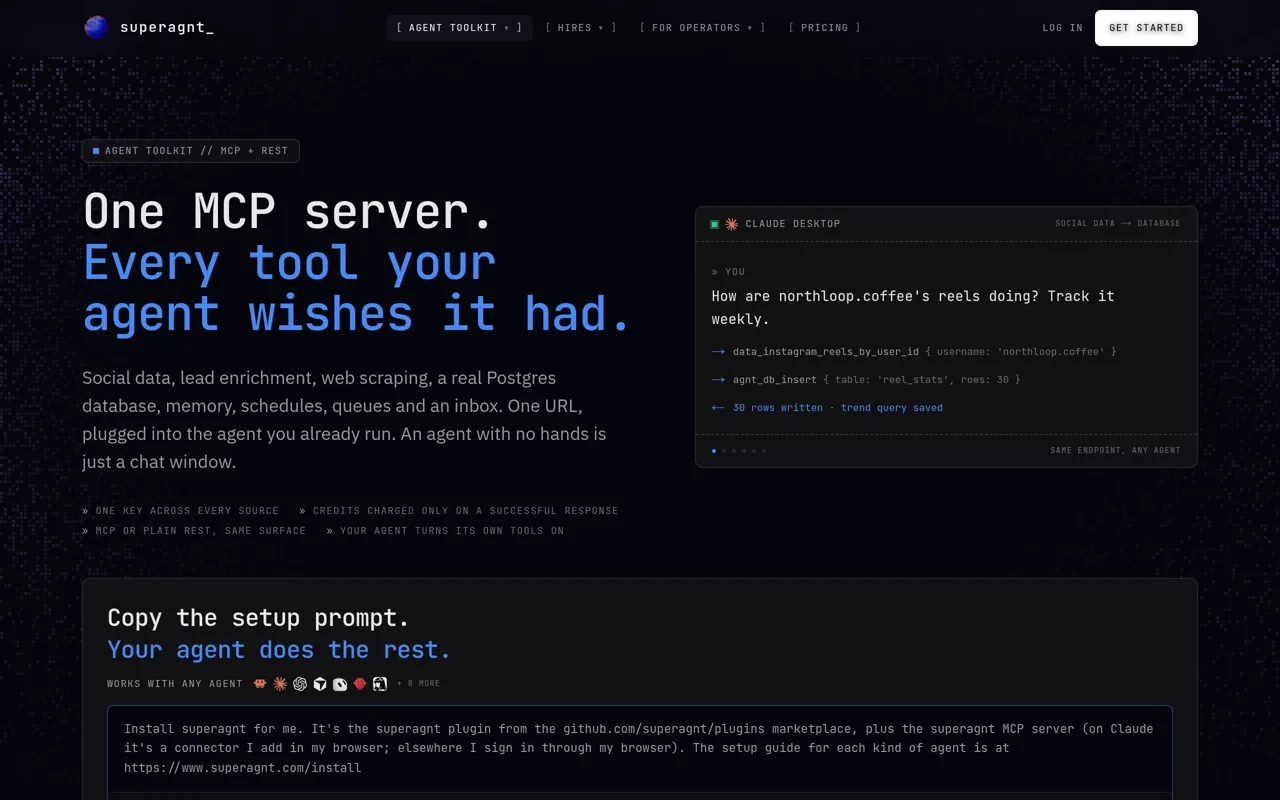1280x800 pixels.
Task: Click the black-and-white face agent icon
Action: point(380,684)
